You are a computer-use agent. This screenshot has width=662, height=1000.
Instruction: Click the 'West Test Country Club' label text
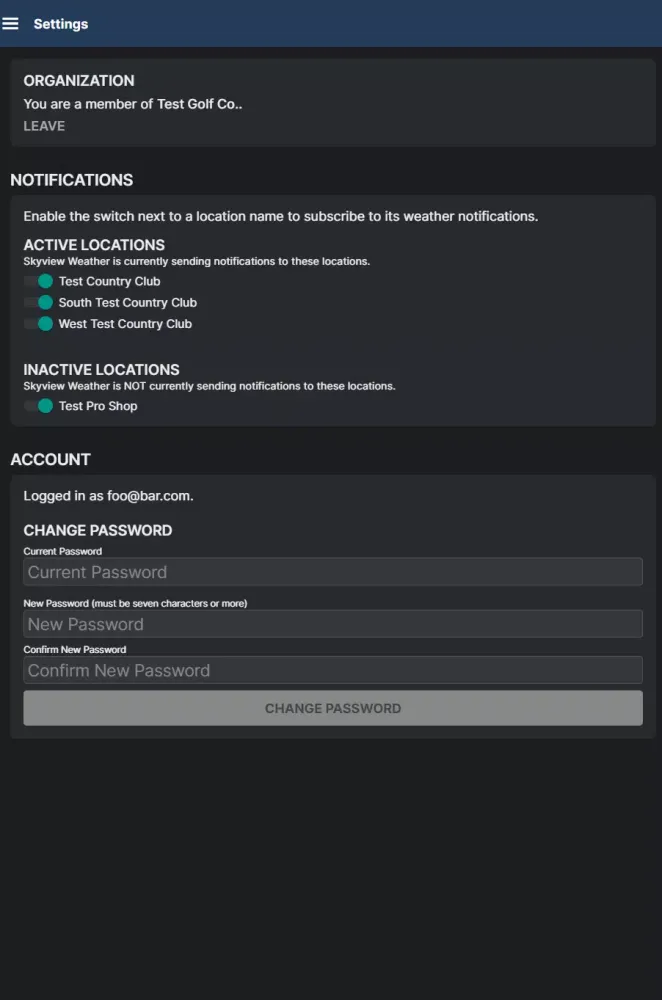(x=125, y=324)
